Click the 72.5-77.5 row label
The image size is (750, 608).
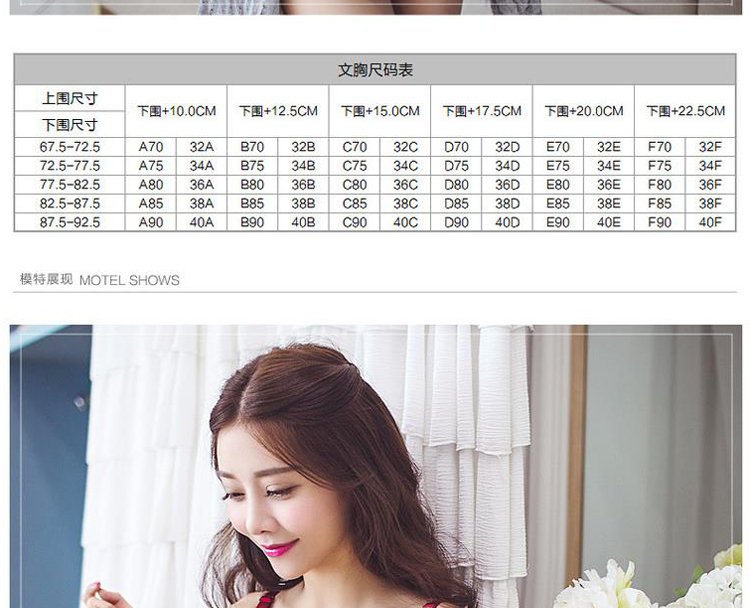[x=70, y=166]
